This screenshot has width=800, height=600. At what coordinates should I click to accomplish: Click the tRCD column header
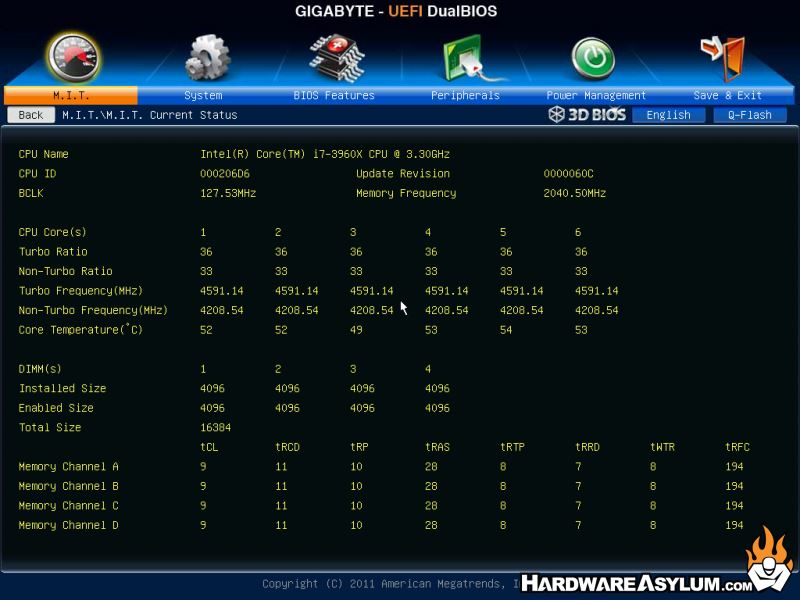[x=287, y=447]
